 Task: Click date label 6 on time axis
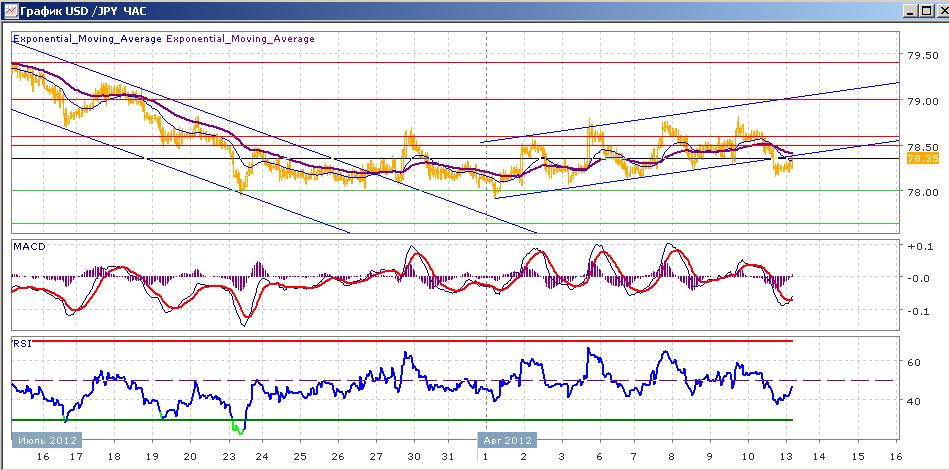coord(600,455)
